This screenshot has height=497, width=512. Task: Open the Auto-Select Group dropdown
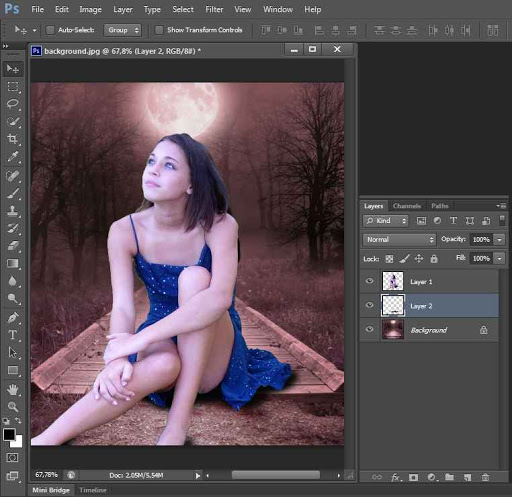(123, 30)
